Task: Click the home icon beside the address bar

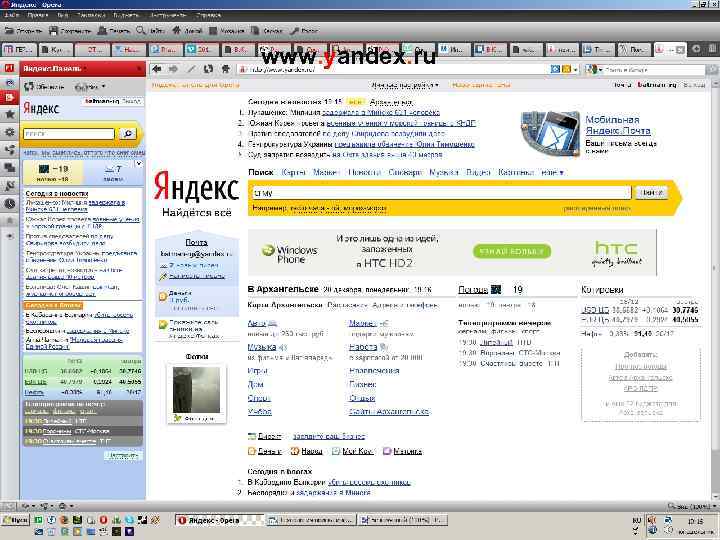Action: [x=225, y=69]
